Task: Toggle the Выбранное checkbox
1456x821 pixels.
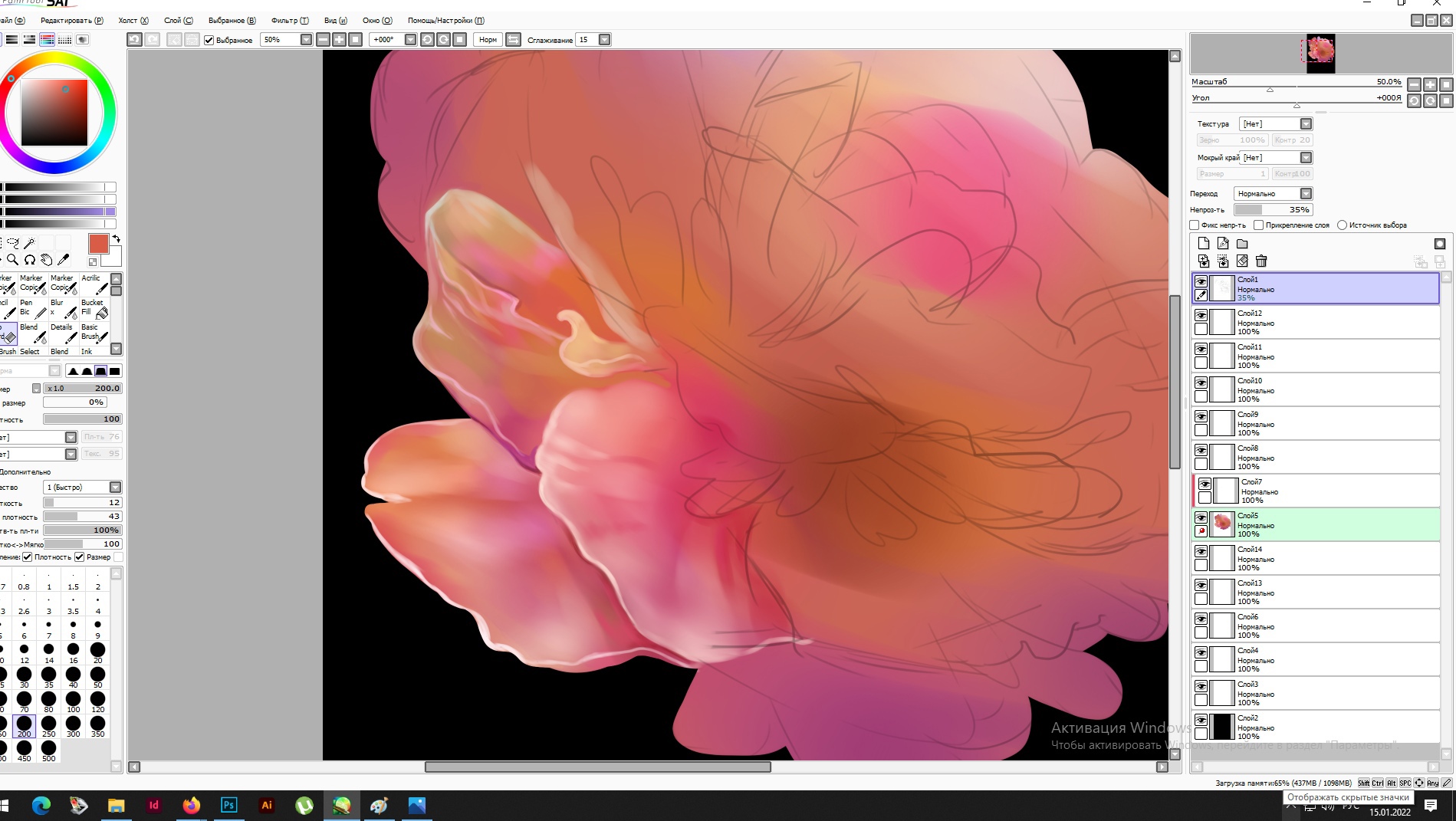Action: [x=209, y=40]
